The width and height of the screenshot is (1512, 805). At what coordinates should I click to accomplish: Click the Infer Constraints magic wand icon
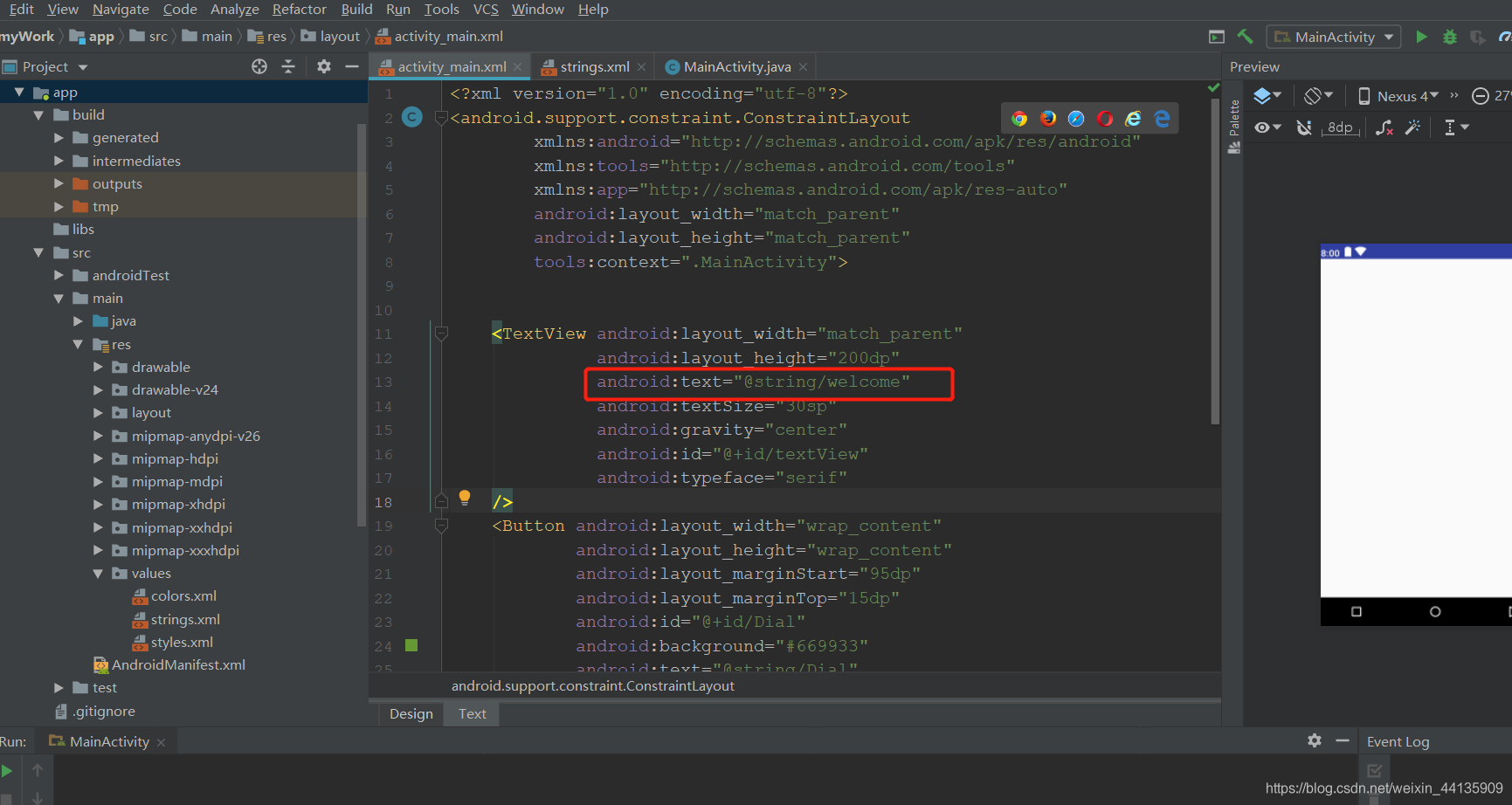pos(1412,127)
